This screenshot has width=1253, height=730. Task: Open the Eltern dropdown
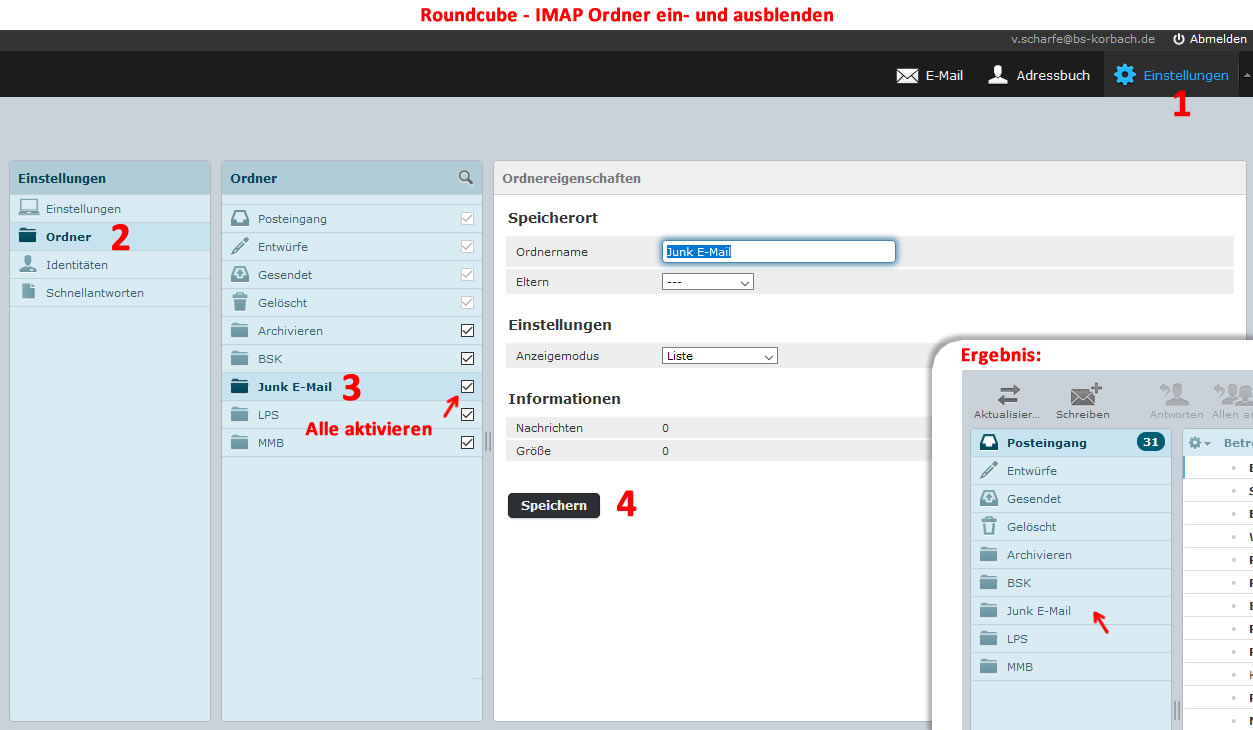[707, 282]
